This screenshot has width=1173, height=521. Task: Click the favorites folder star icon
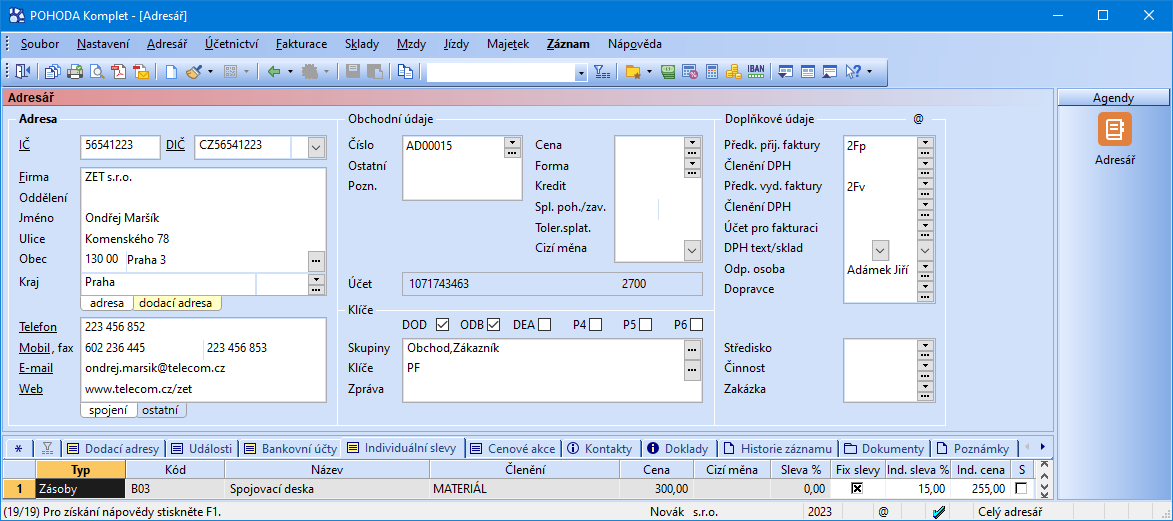pos(633,72)
